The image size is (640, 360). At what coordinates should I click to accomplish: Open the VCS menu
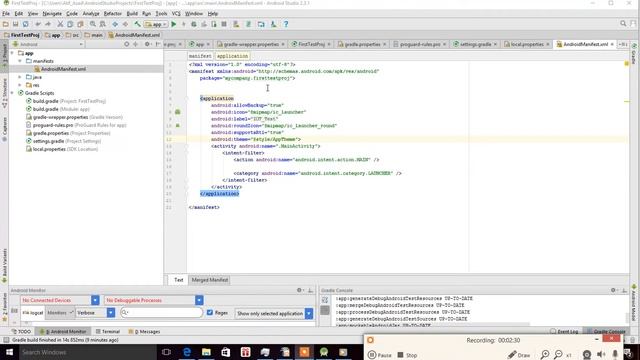point(176,13)
